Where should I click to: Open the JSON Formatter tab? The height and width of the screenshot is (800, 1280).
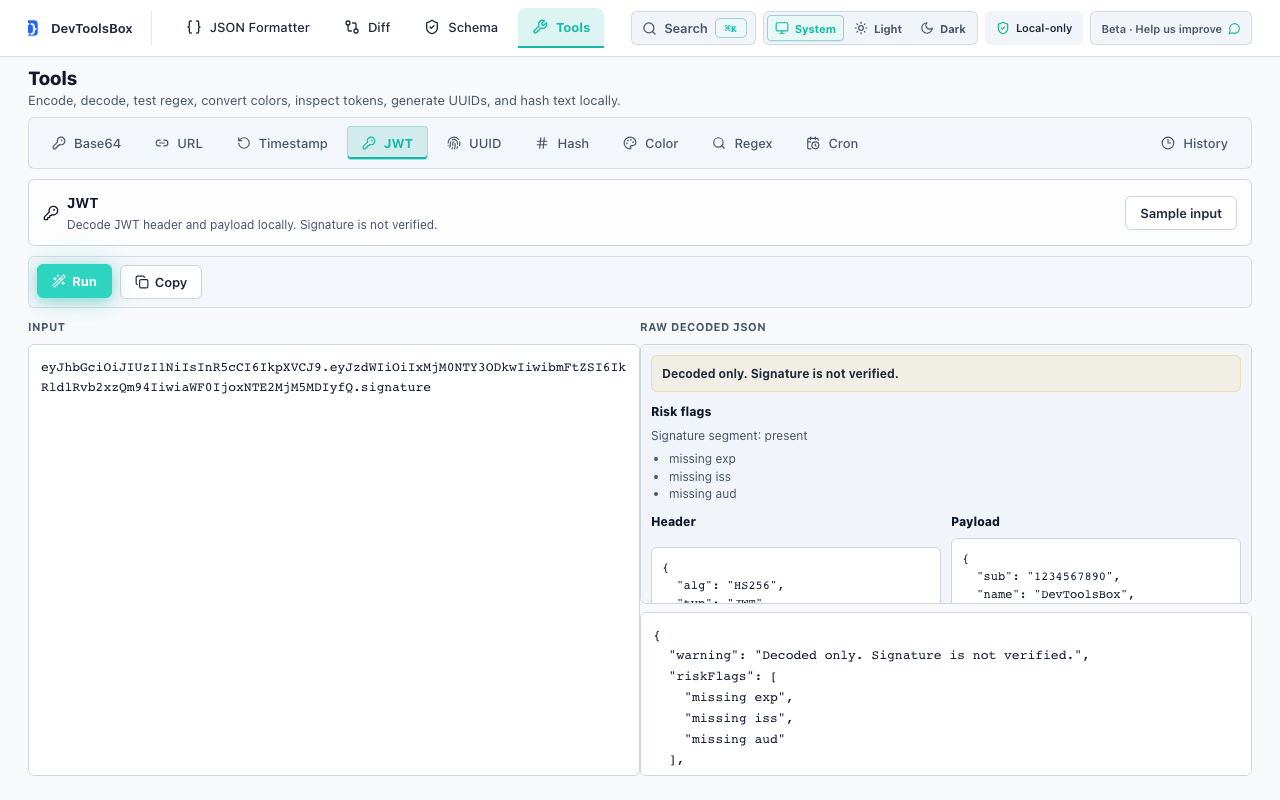(x=248, y=28)
